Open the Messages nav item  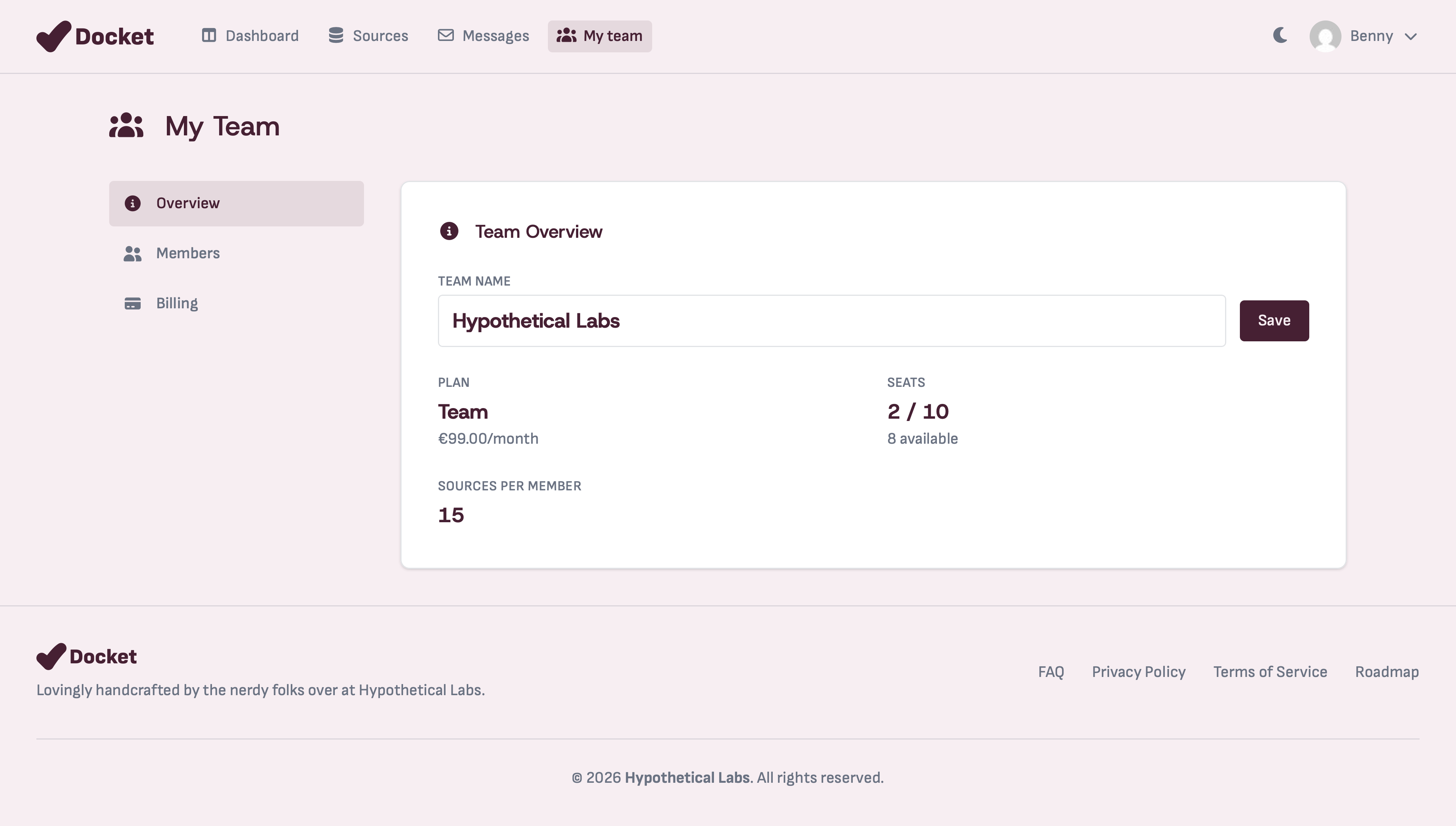point(483,36)
